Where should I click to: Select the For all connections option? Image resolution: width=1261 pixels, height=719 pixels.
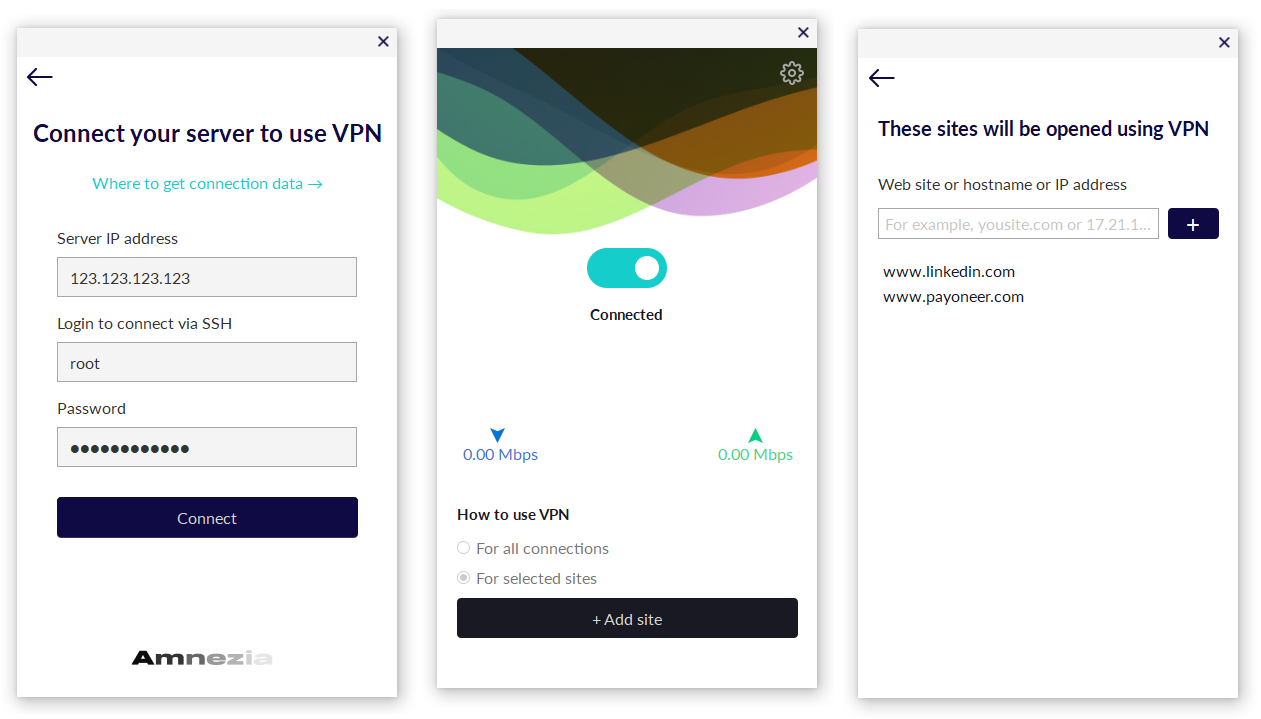click(533, 548)
